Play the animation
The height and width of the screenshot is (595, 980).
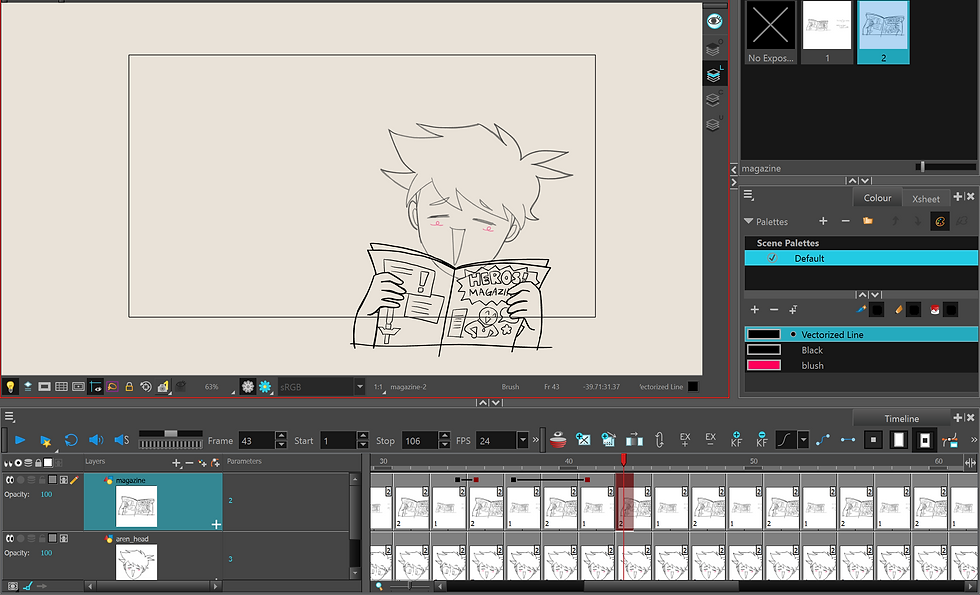click(x=19, y=441)
